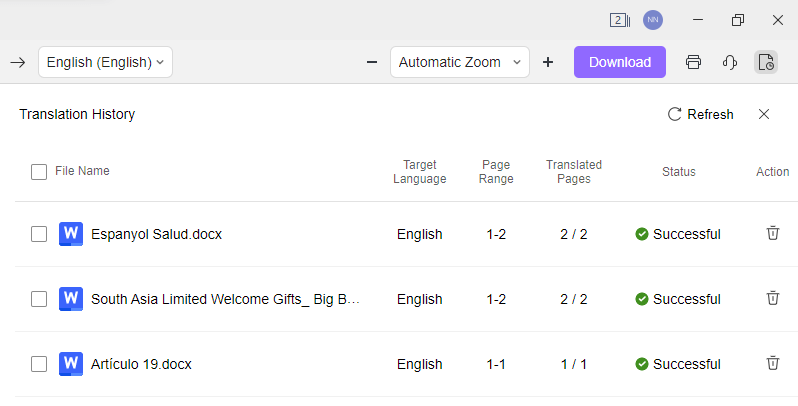Click the Target Language column header

pyautogui.click(x=419, y=172)
